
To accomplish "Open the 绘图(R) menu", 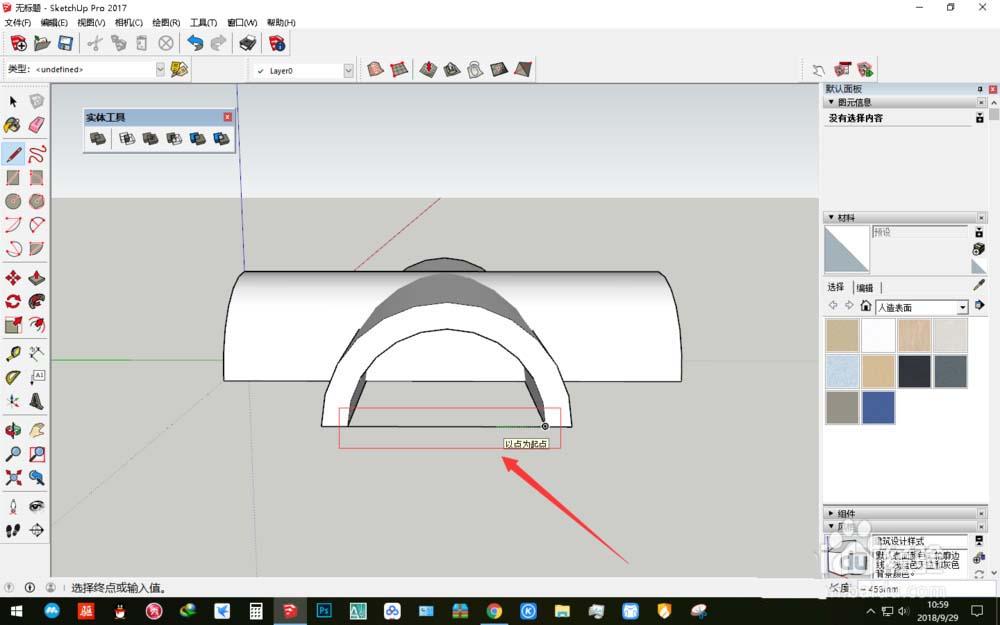I will tap(166, 22).
